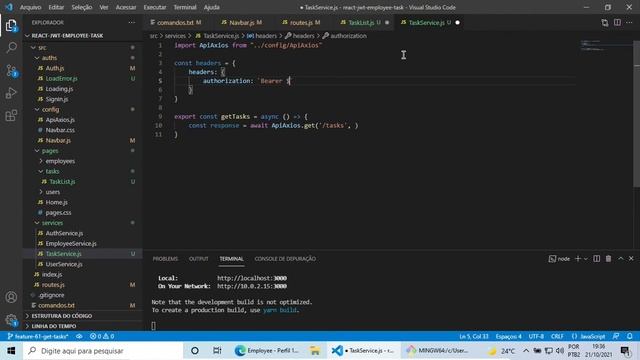
Task: Show the CONSOLE DE DEPURAÇÃO tab
Action: click(285, 259)
